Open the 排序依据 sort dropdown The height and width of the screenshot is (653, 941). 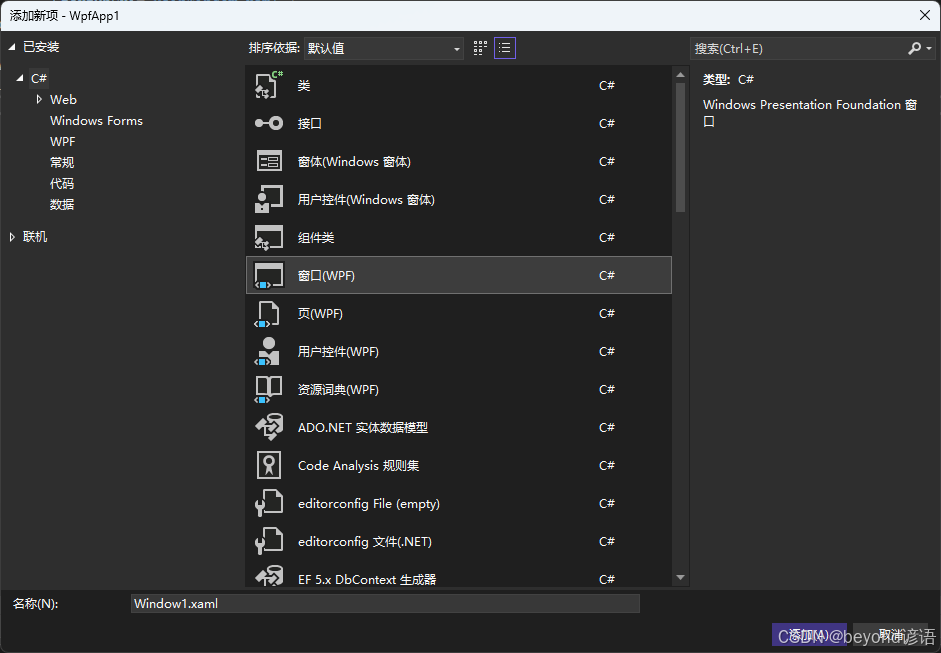[x=384, y=49]
